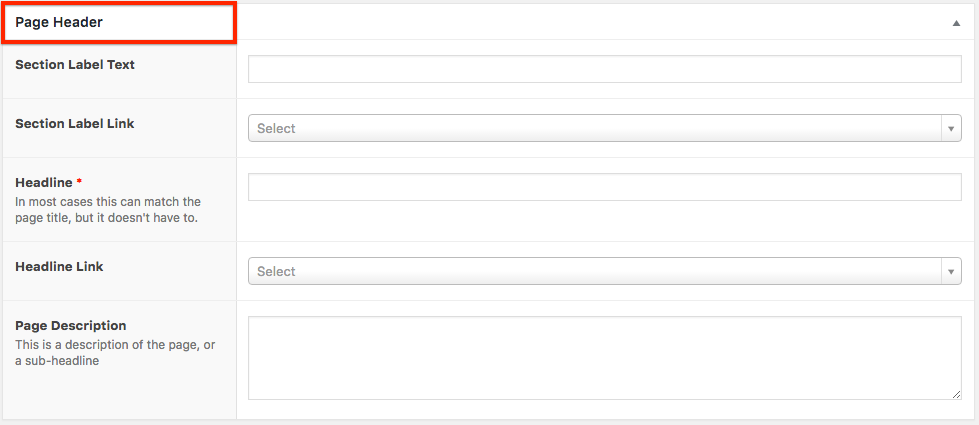Open the Section Label Link select box

[x=595, y=128]
